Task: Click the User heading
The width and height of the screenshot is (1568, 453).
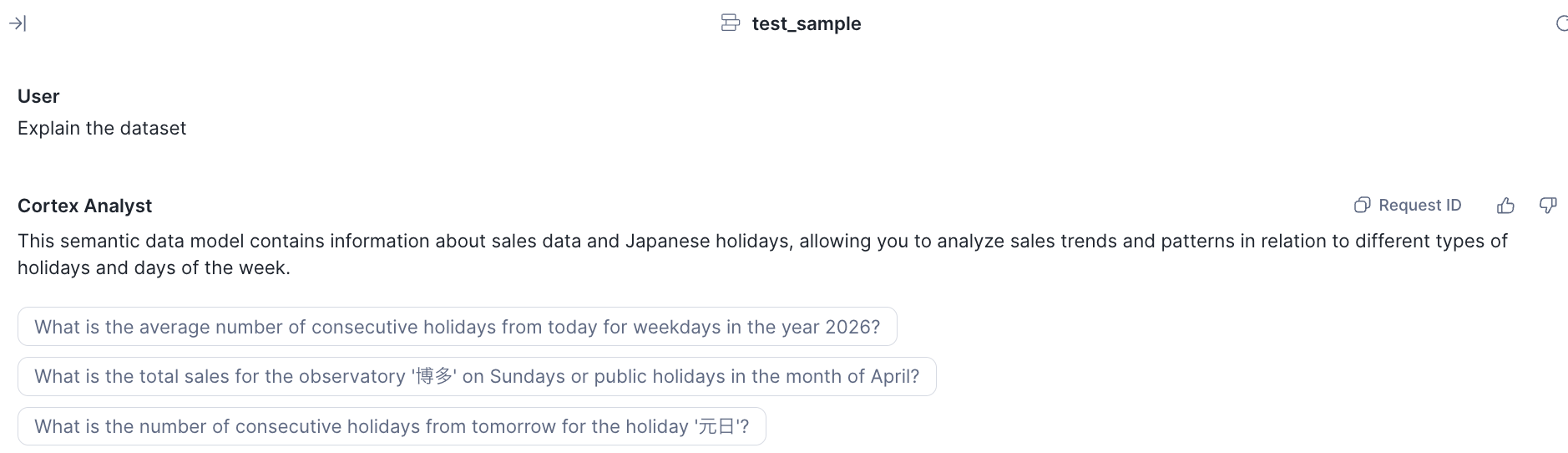Action: pos(38,96)
